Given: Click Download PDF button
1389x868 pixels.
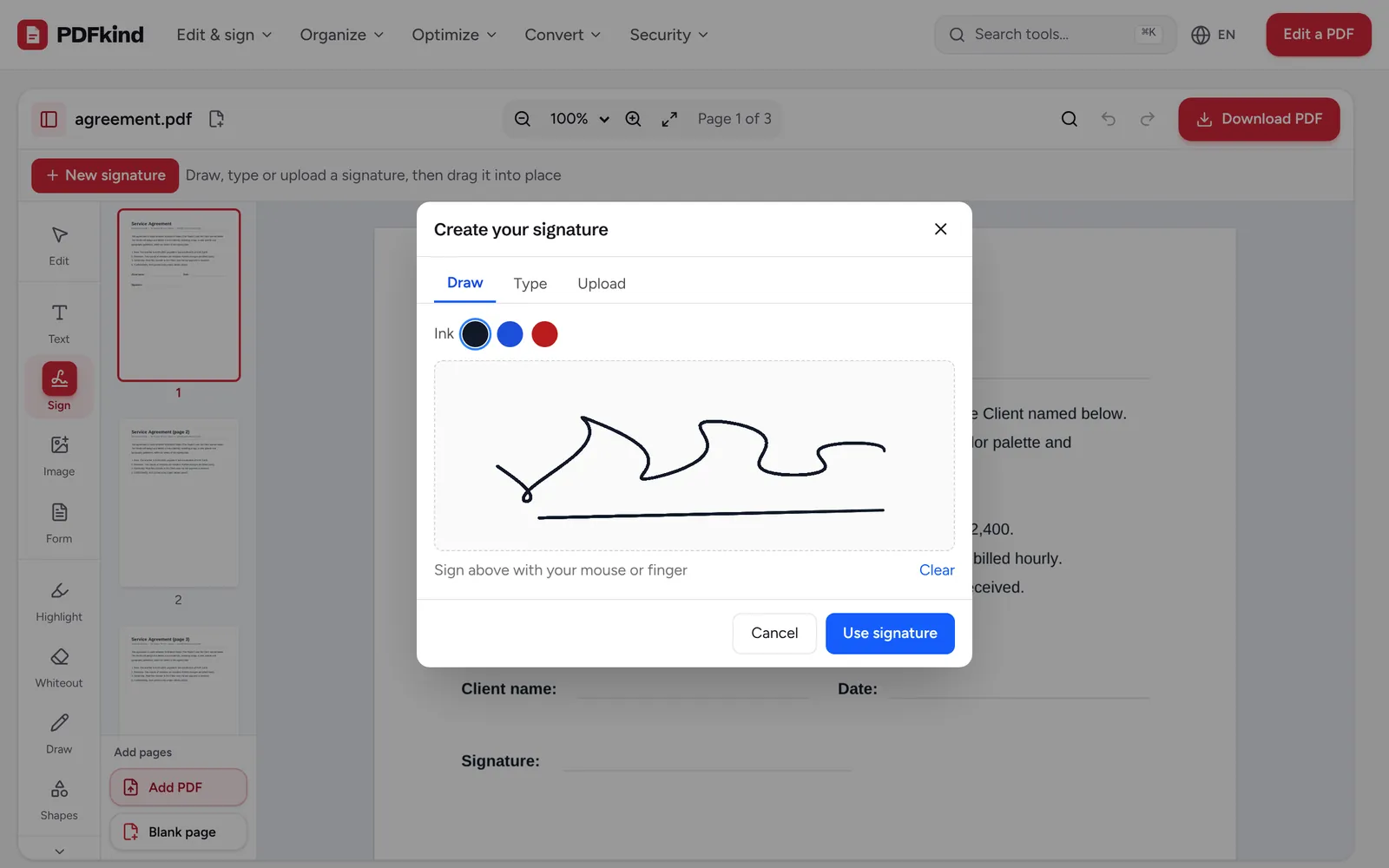Looking at the screenshot, I should click(x=1259, y=119).
